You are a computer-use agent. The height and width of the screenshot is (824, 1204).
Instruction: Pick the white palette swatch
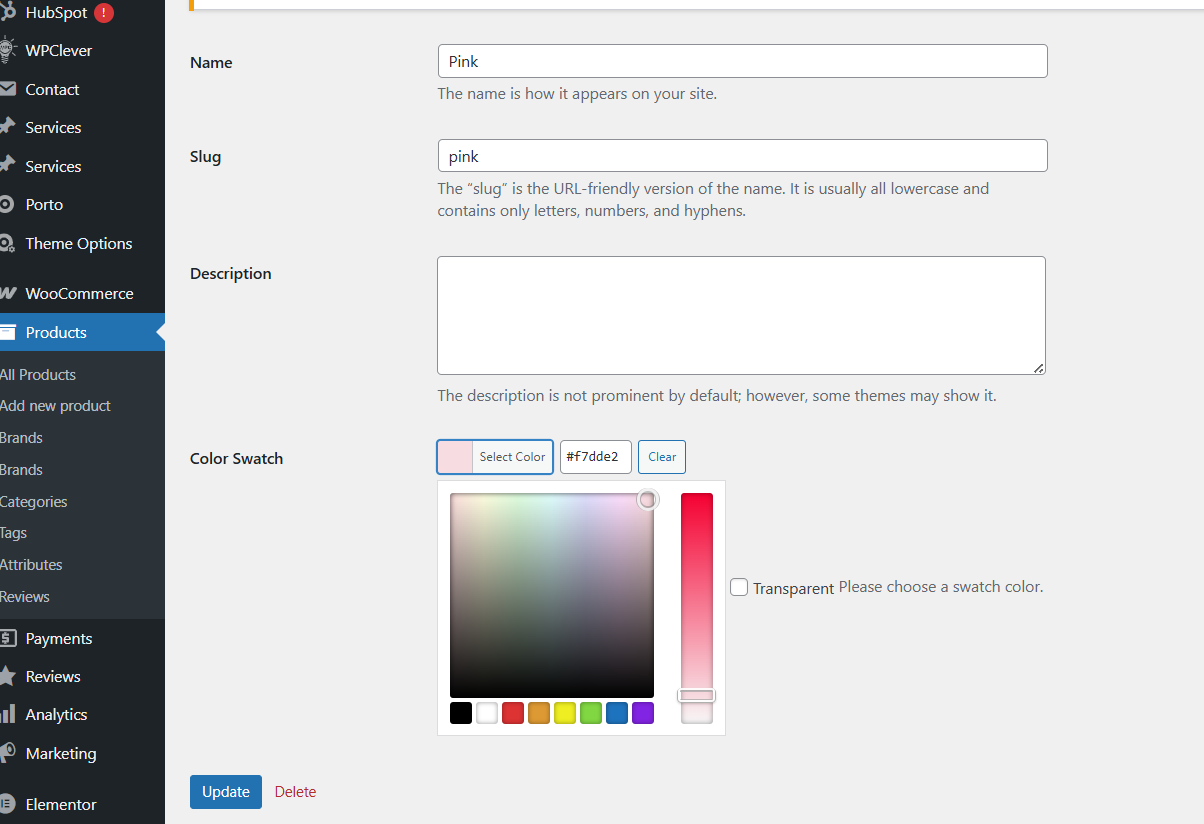487,713
